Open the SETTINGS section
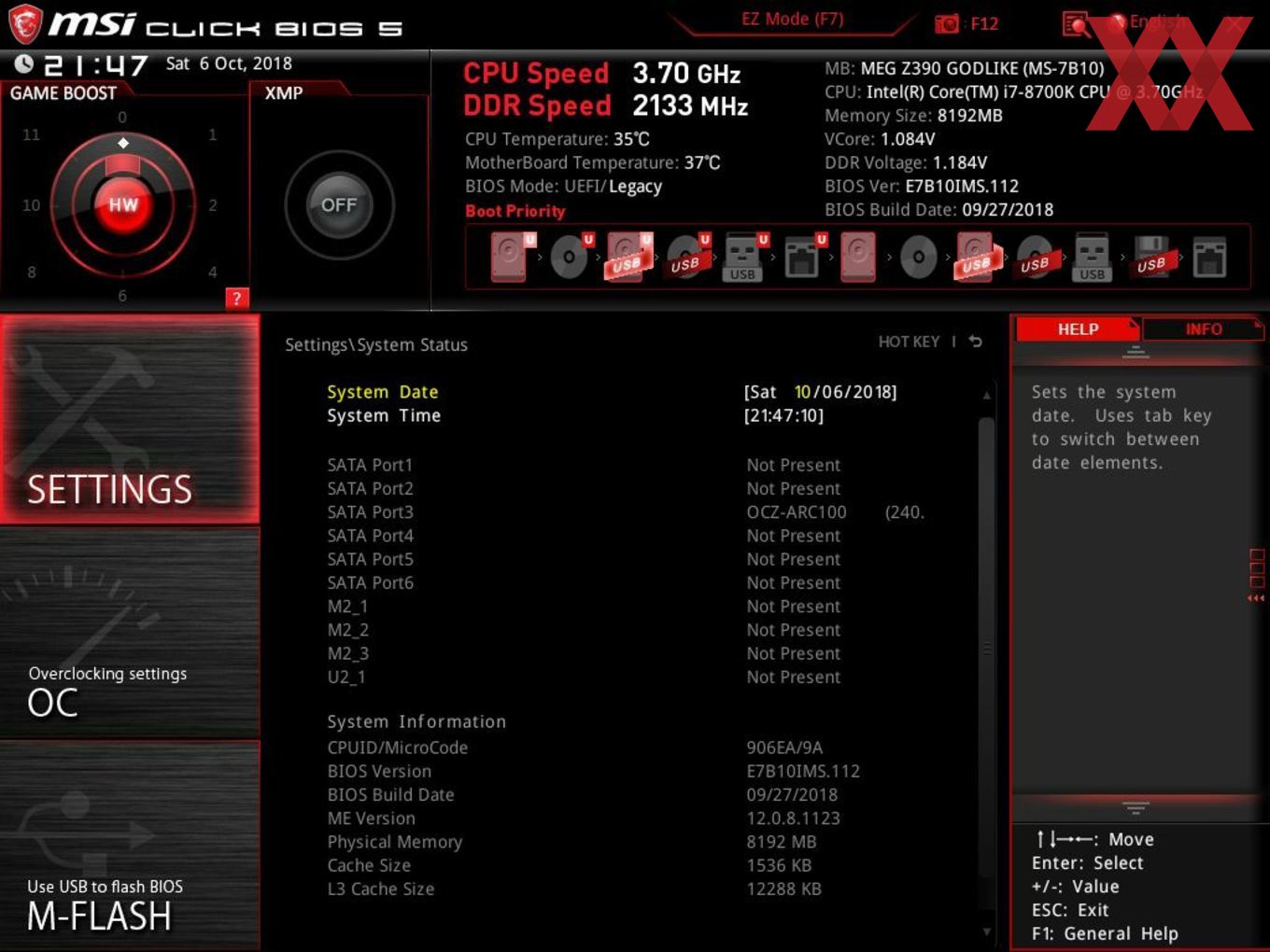This screenshot has height=952, width=1270. 130,419
